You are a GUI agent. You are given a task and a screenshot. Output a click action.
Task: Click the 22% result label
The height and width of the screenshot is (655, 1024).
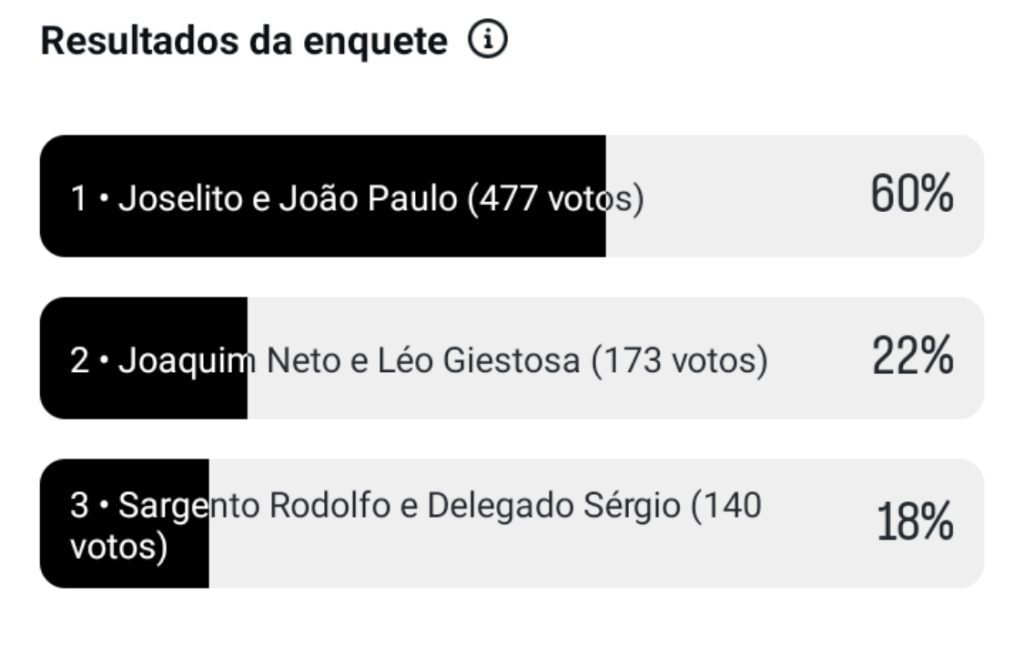(913, 356)
